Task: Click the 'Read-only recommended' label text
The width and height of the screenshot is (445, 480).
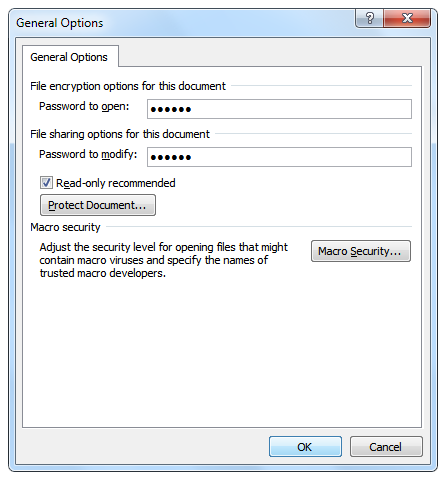Action: coord(116,183)
